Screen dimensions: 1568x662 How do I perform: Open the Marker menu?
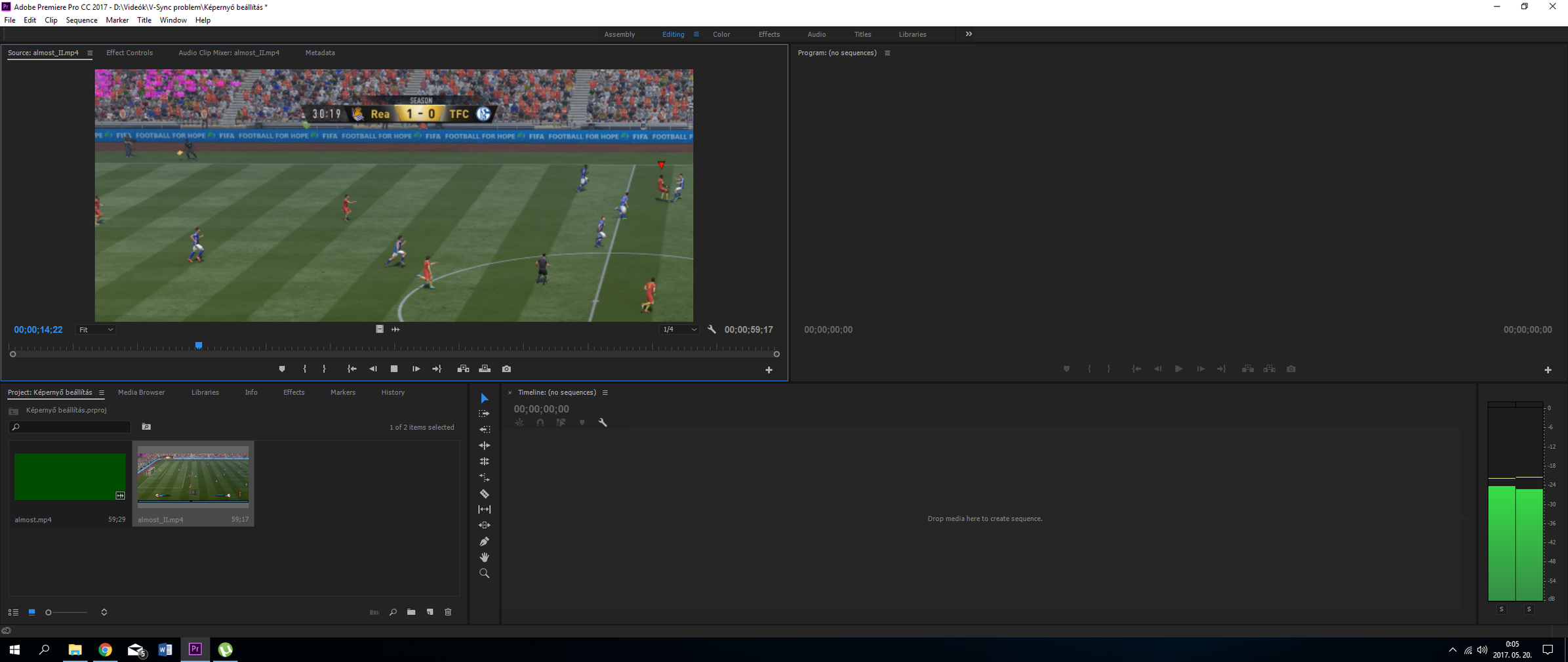117,20
